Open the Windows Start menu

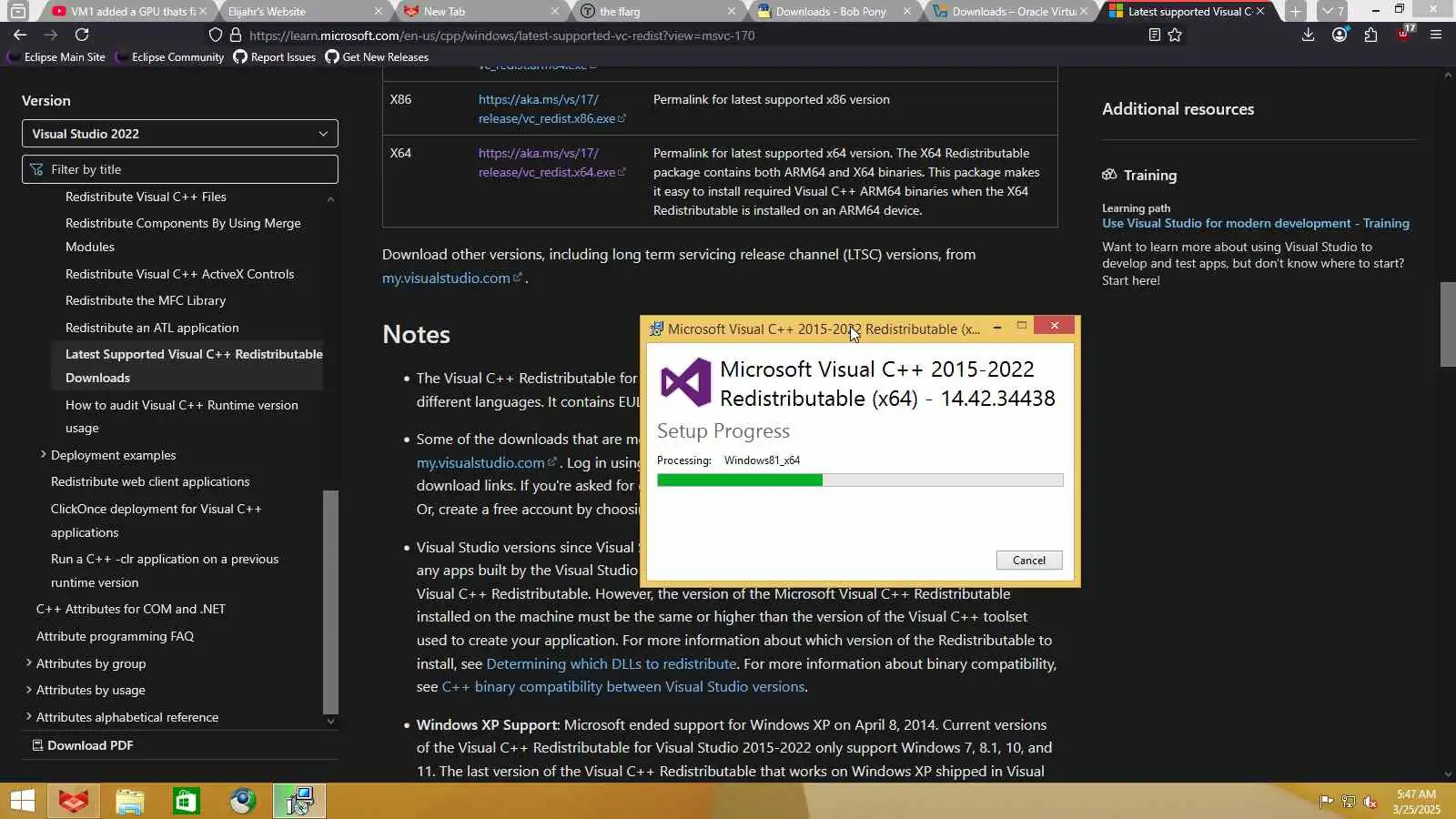(x=23, y=801)
